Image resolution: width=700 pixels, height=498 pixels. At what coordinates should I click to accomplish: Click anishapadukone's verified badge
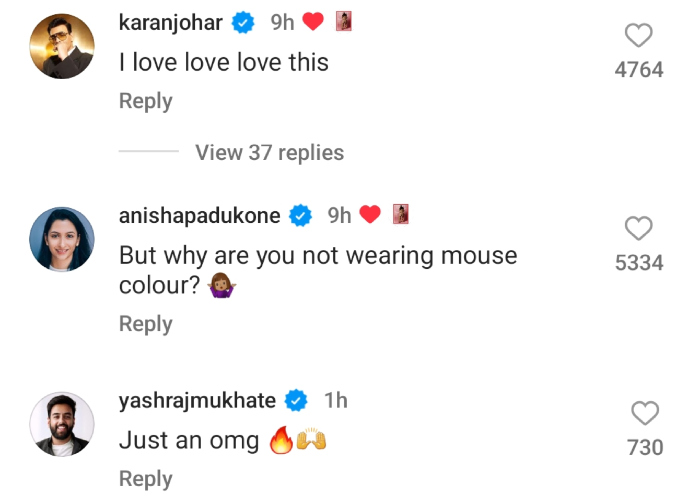click(x=300, y=215)
